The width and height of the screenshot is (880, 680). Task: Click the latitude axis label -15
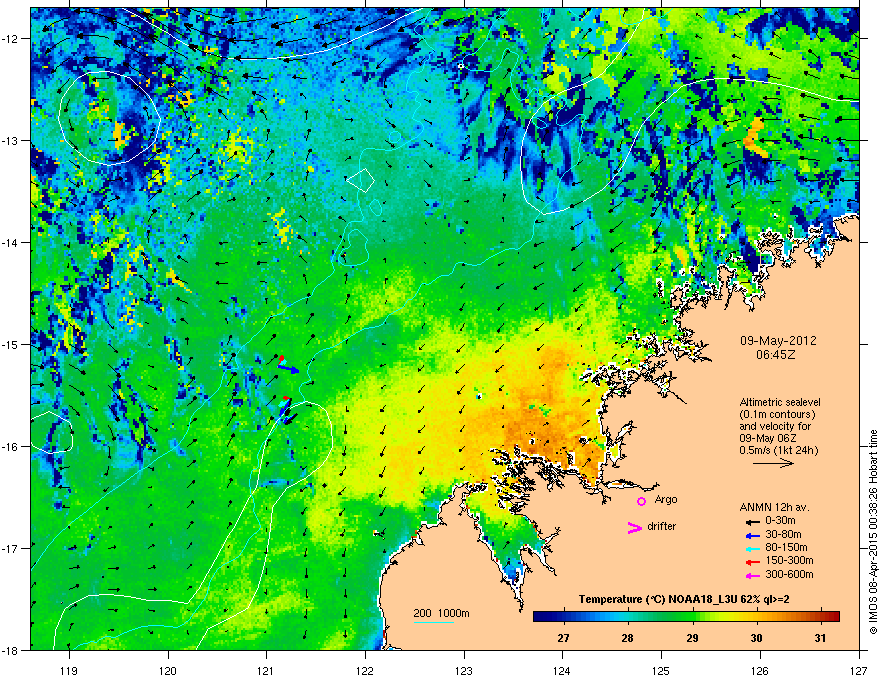11,344
